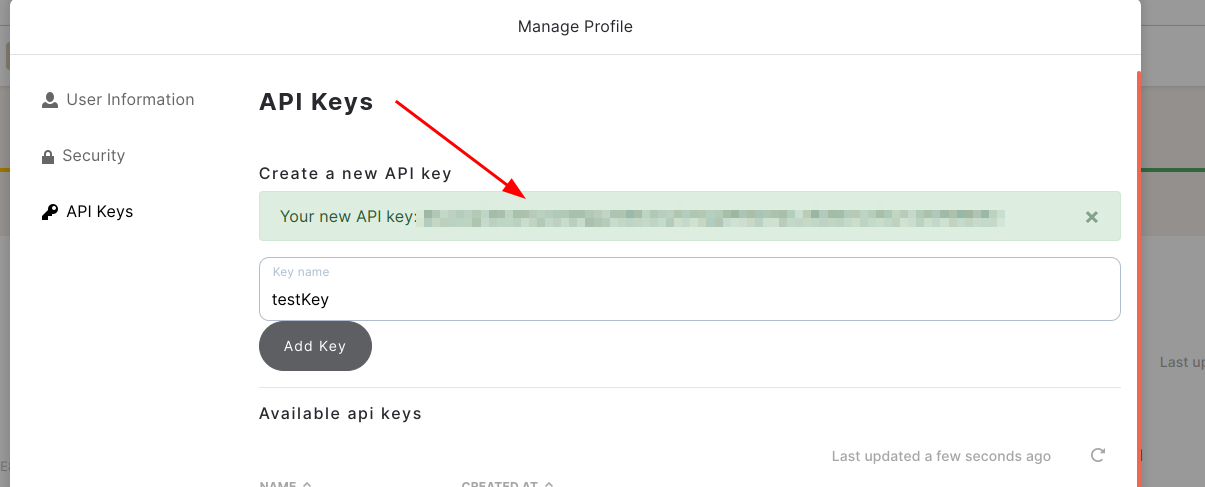The height and width of the screenshot is (487, 1205).
Task: Click the 'Available api keys' heading
Action: click(340, 414)
